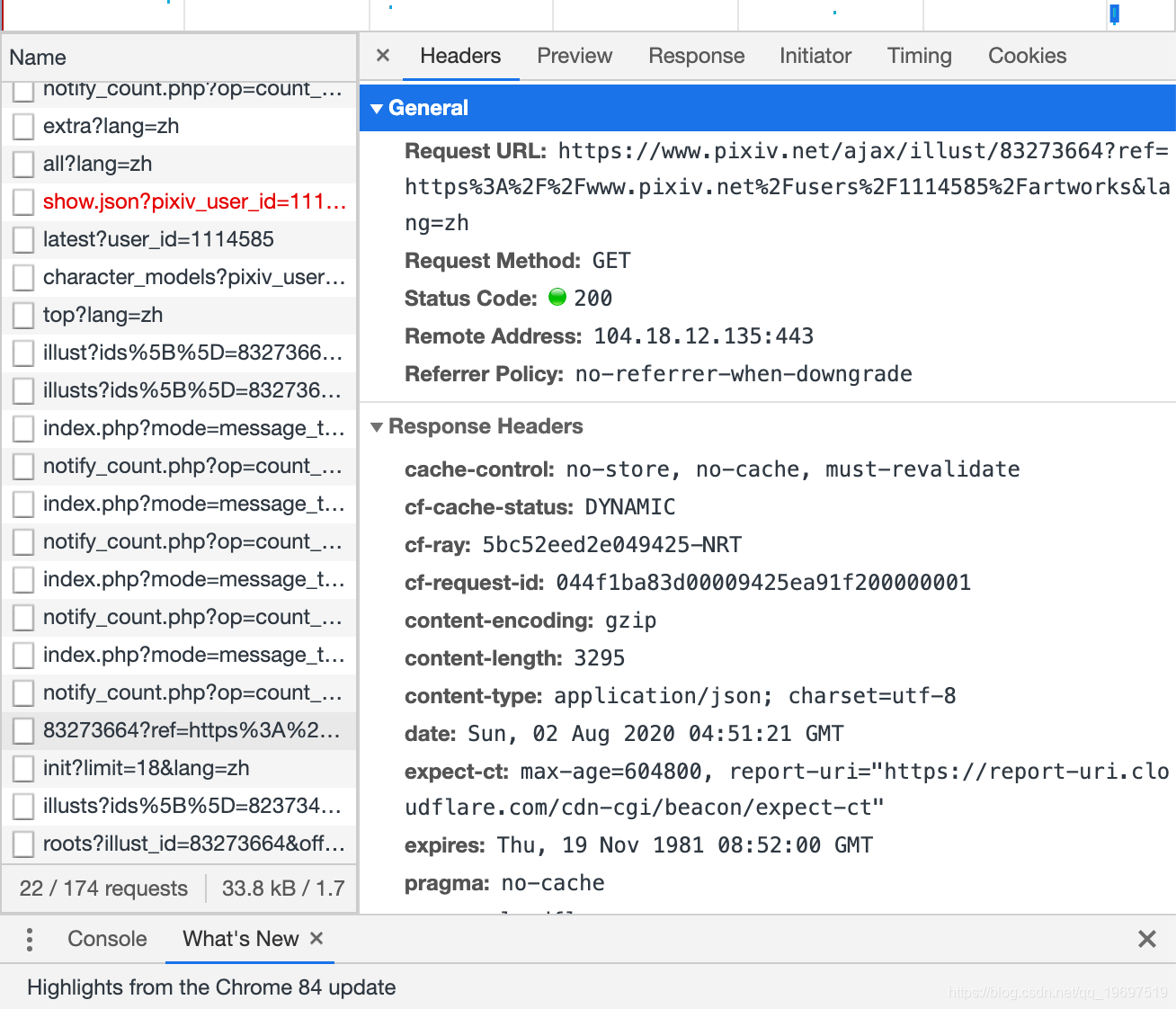1176x1009 pixels.
Task: Click the expect-ct header value
Action: click(787, 790)
